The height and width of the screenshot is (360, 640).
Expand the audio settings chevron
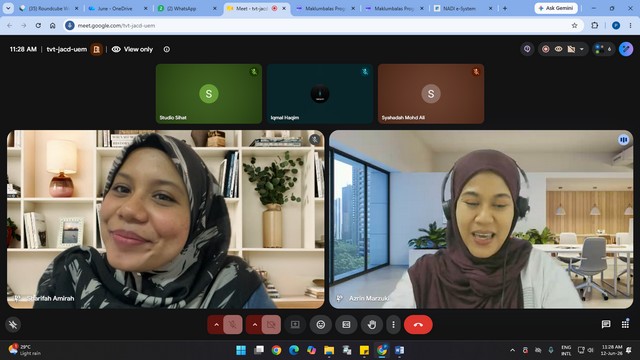tap(216, 324)
